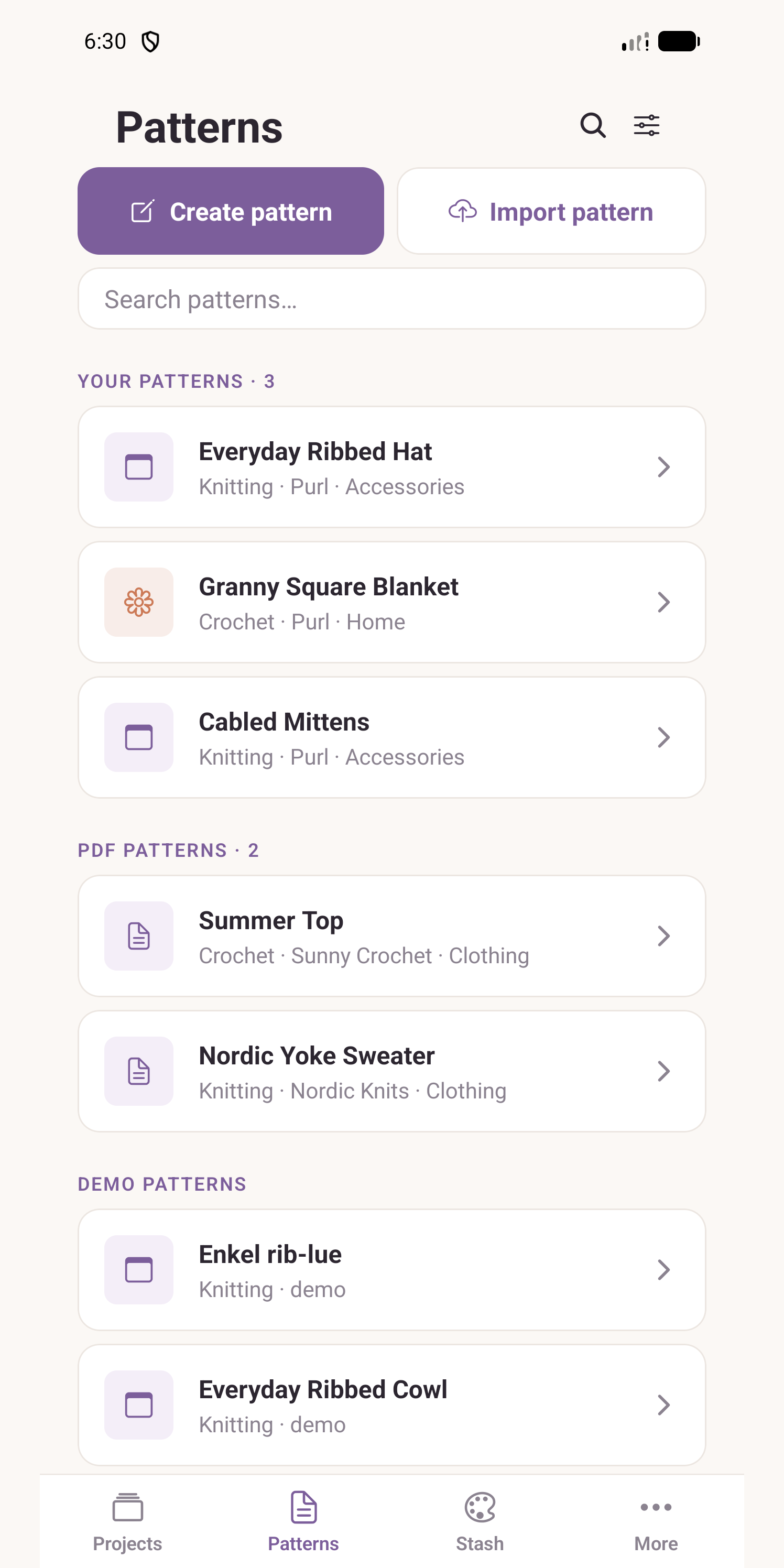Screen dimensions: 784x1568
Task: Open the Nordic Yoke Sweater pattern title
Action: point(317,1055)
